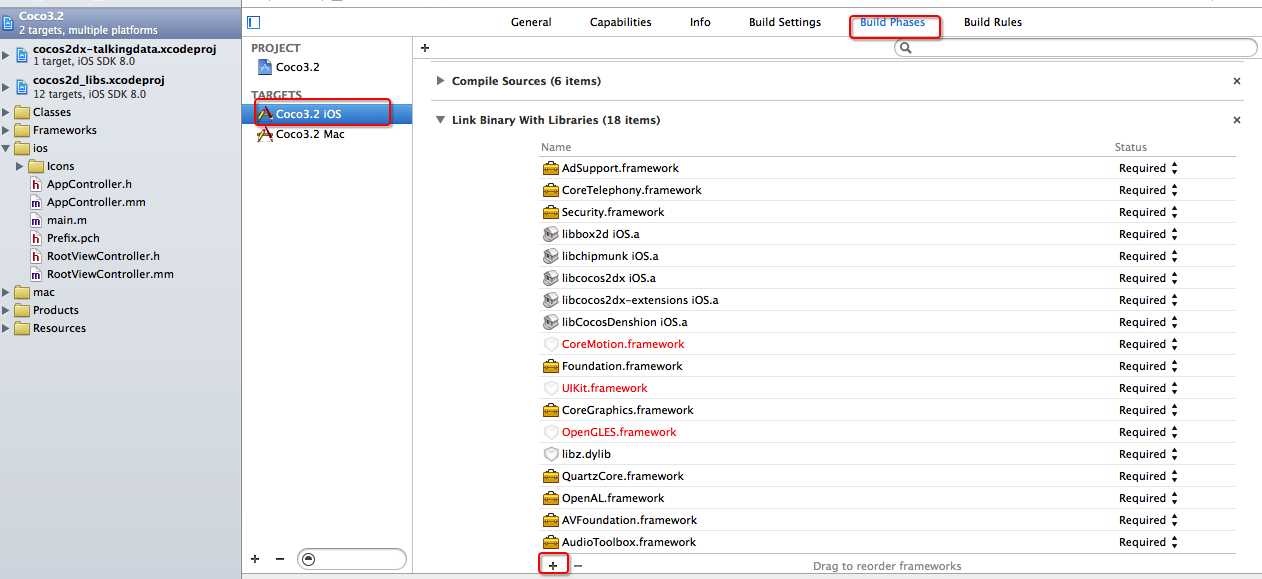
Task: Select Coco3.2 under PROJECT
Action: (297, 67)
